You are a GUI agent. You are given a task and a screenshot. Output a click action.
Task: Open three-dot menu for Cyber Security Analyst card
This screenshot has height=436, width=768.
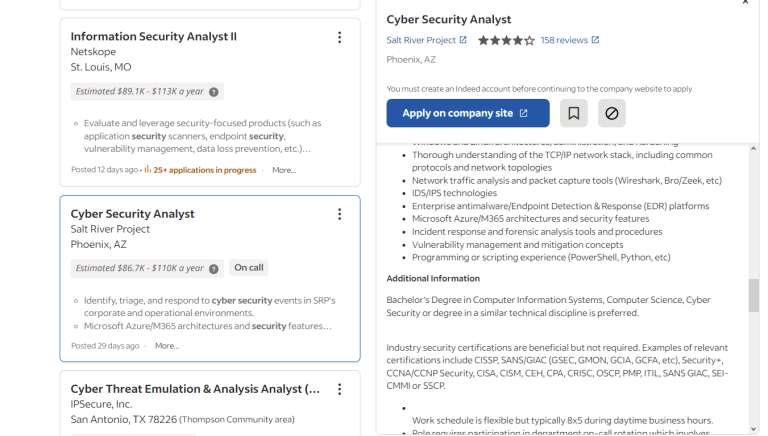pos(339,214)
